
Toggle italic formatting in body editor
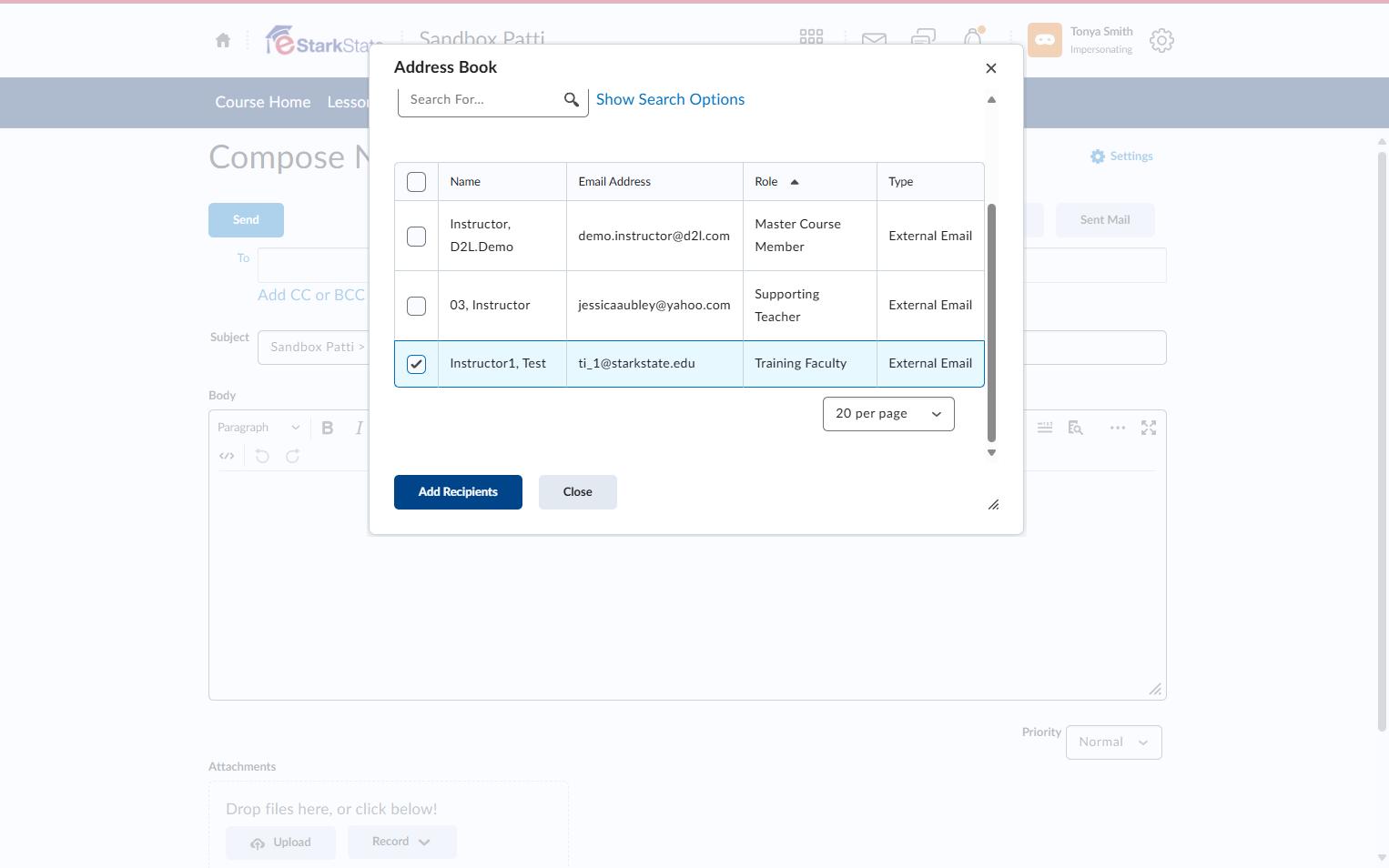point(359,428)
